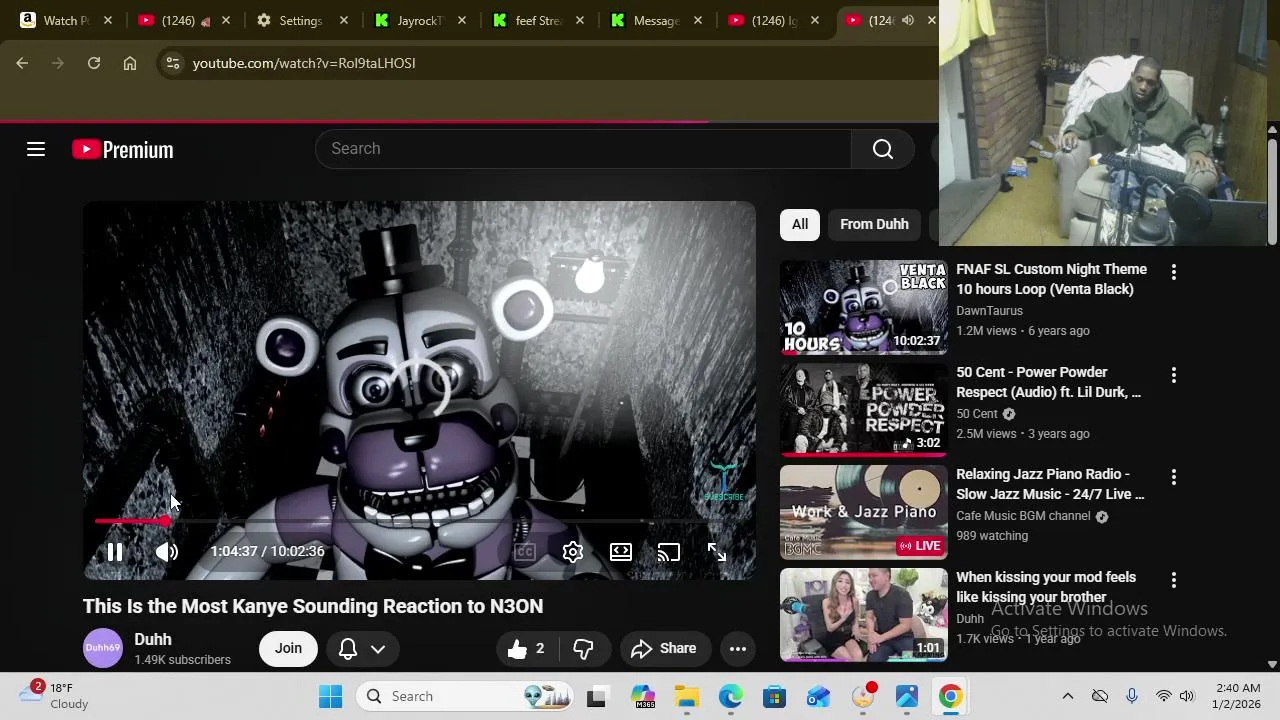Toggle closed captions on the player

coord(525,552)
